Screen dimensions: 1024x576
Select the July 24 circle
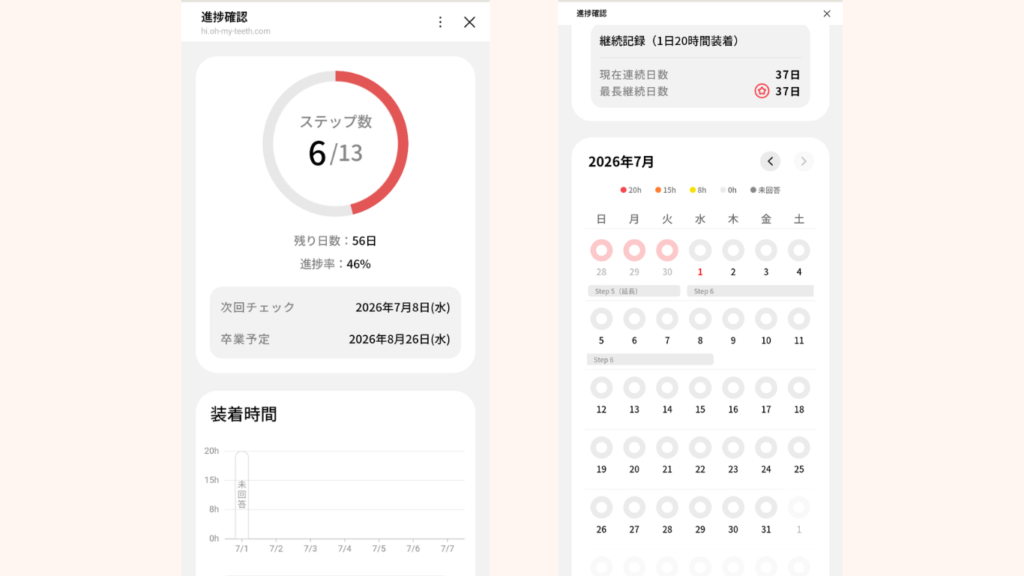766,447
